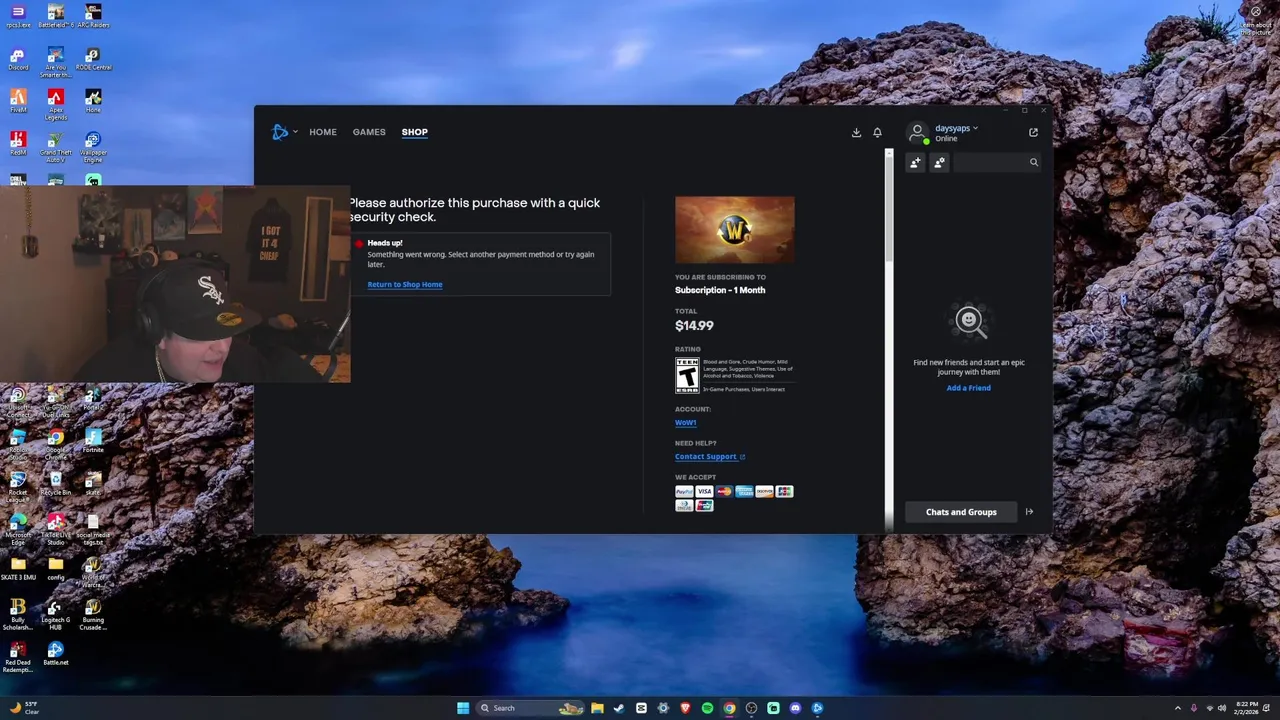Collapse the social panel arrow
The image size is (1280, 720).
(x=1029, y=512)
